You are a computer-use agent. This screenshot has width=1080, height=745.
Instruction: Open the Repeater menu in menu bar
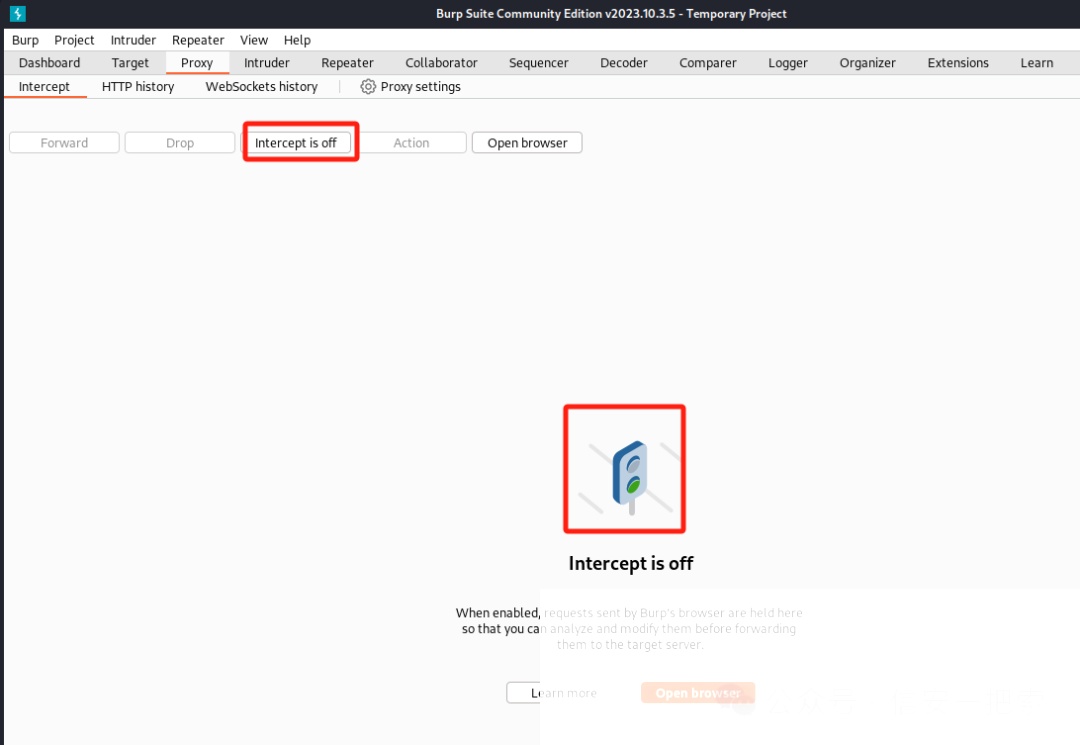pos(198,40)
